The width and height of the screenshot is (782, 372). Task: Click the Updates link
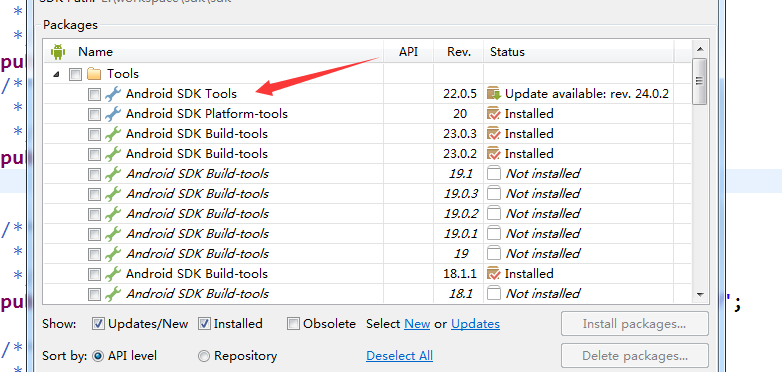[475, 324]
